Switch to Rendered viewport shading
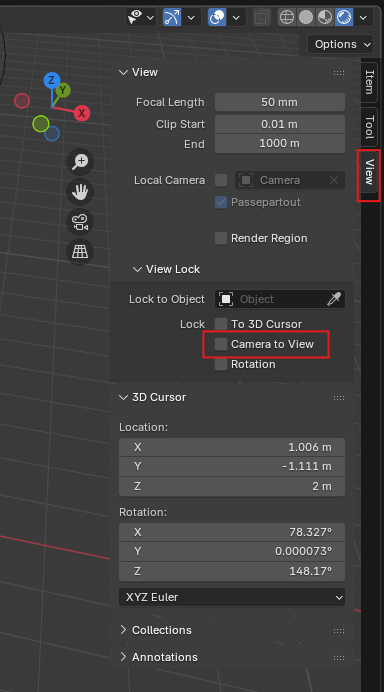 click(x=344, y=18)
